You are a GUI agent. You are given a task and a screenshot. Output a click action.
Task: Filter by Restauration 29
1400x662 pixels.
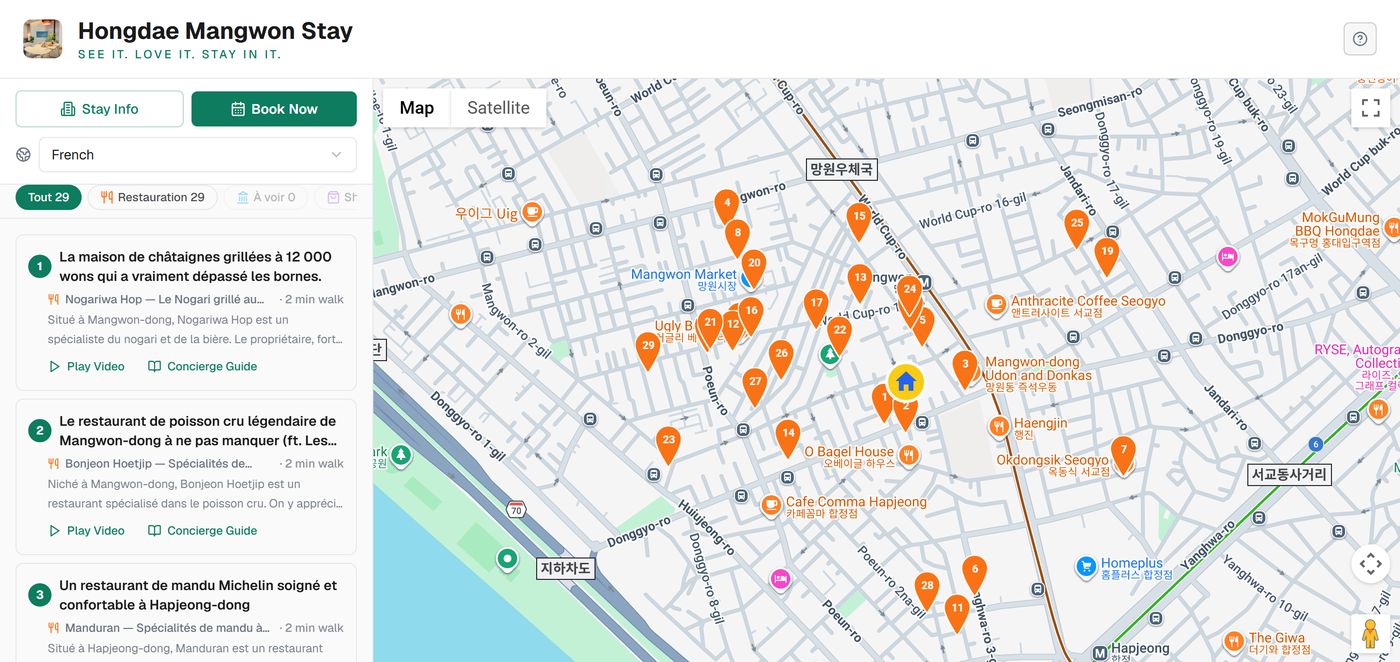[152, 197]
